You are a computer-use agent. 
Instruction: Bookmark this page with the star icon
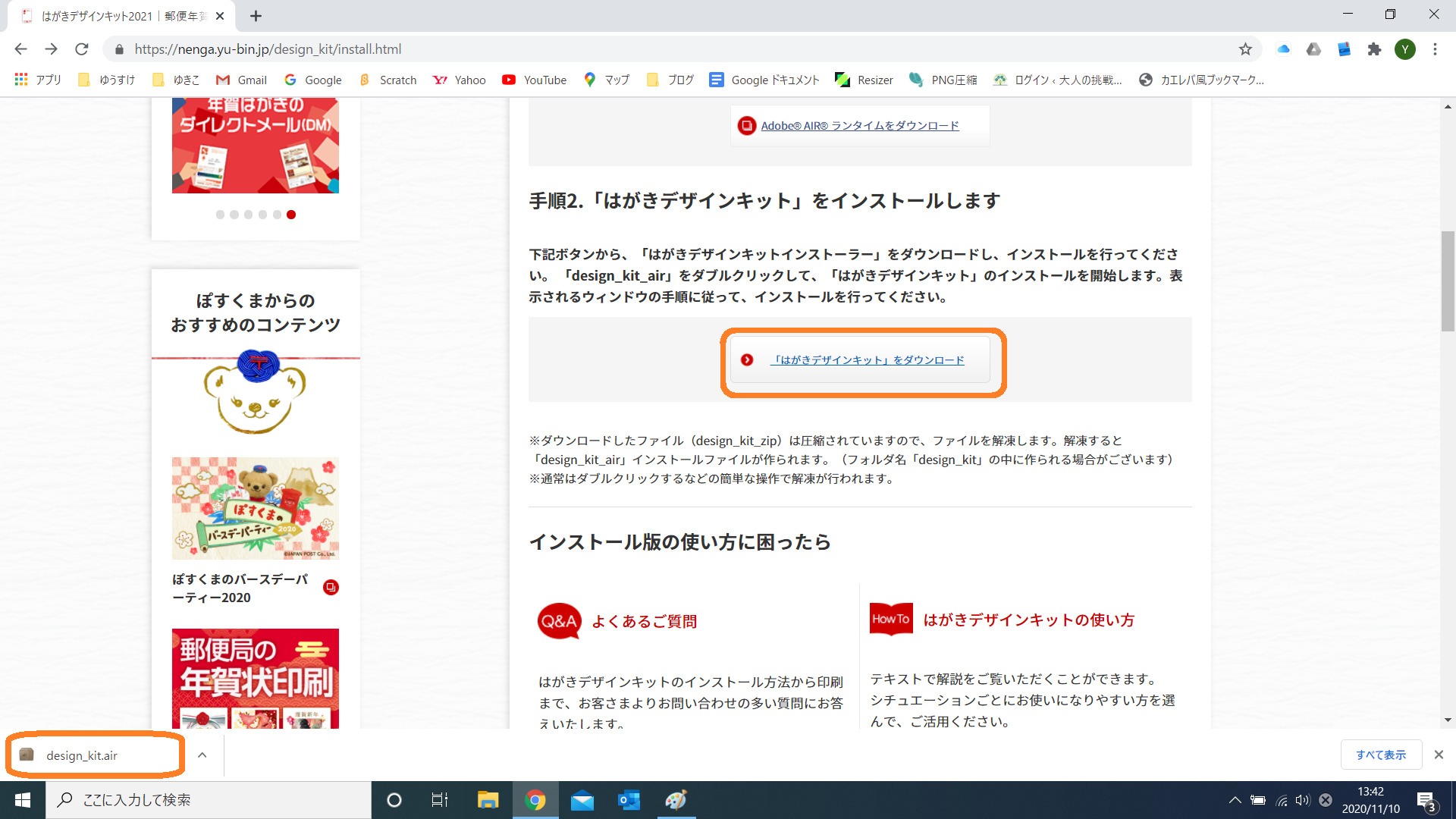1245,49
